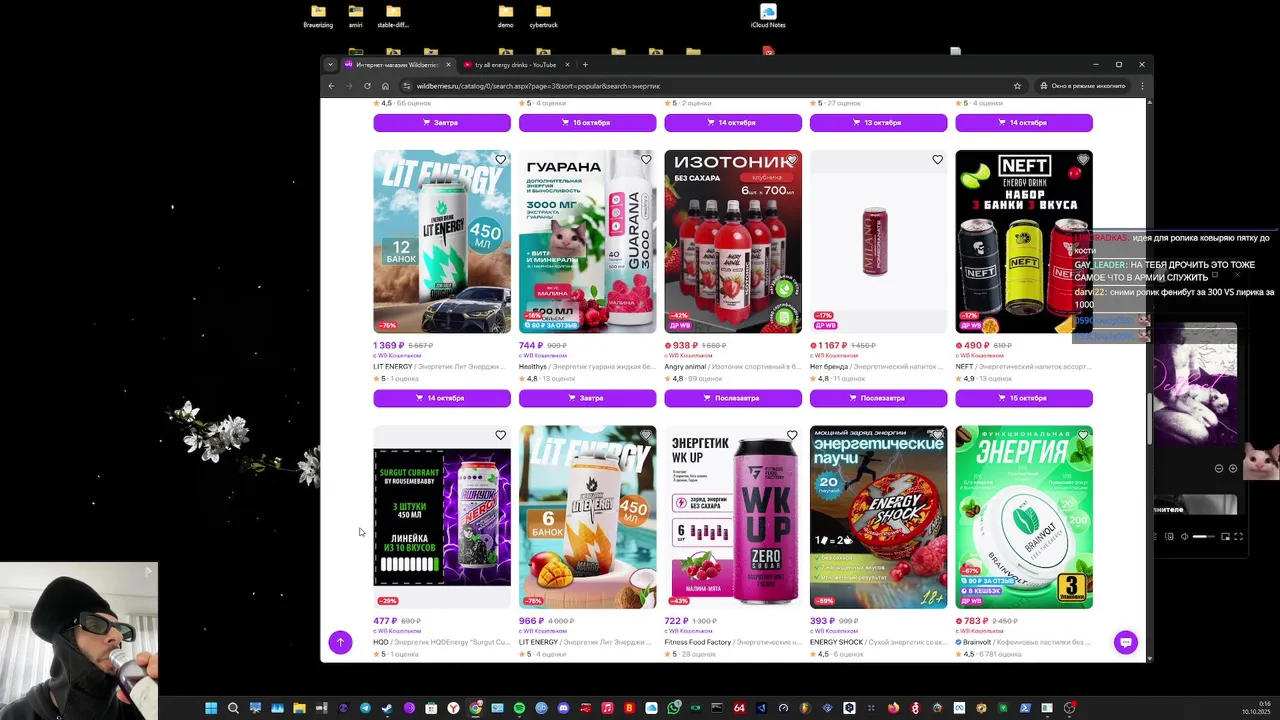Open the cybertruck desktop folder
This screenshot has width=1280, height=720.
[544, 16]
